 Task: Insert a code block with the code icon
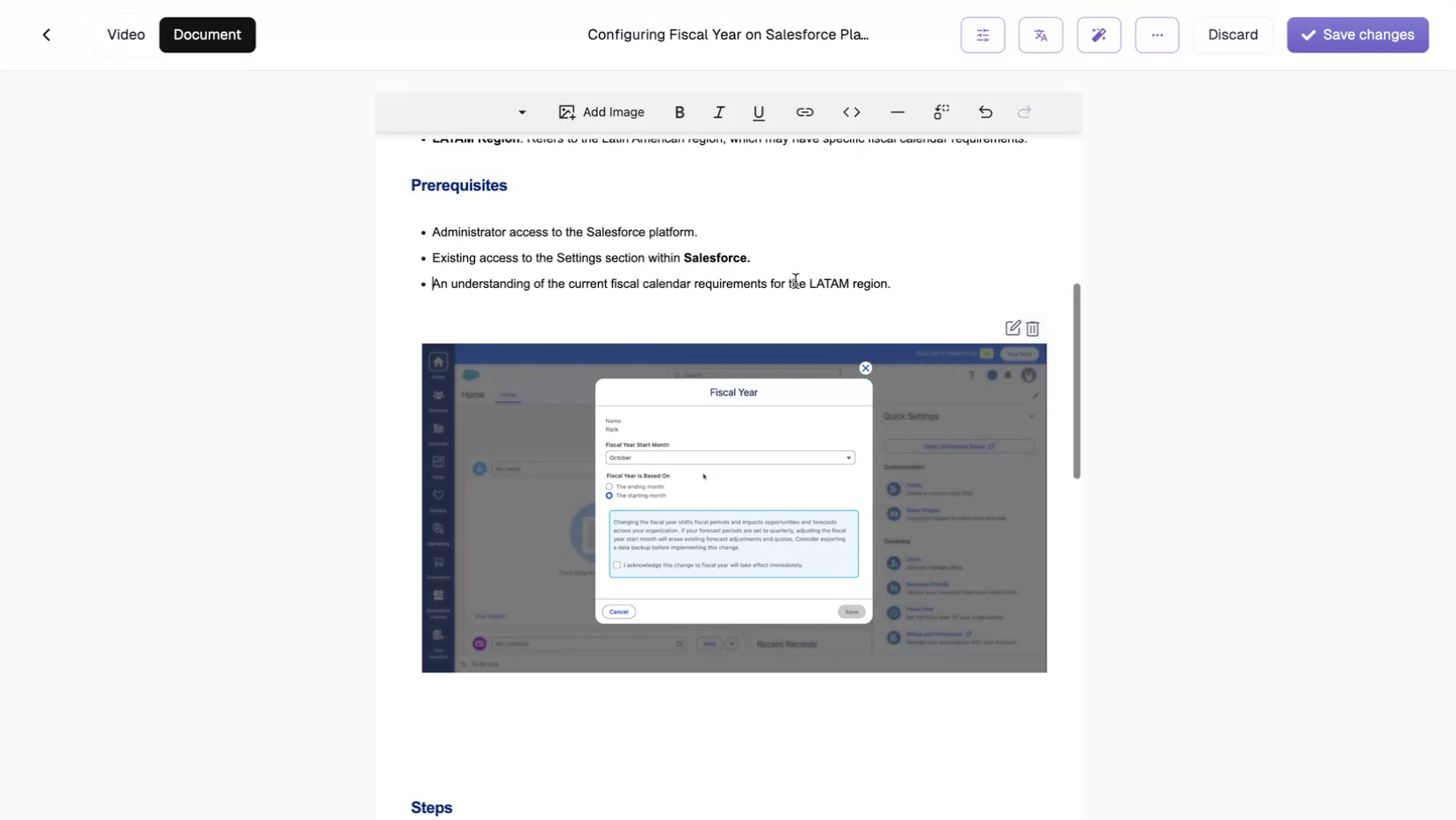tap(852, 112)
